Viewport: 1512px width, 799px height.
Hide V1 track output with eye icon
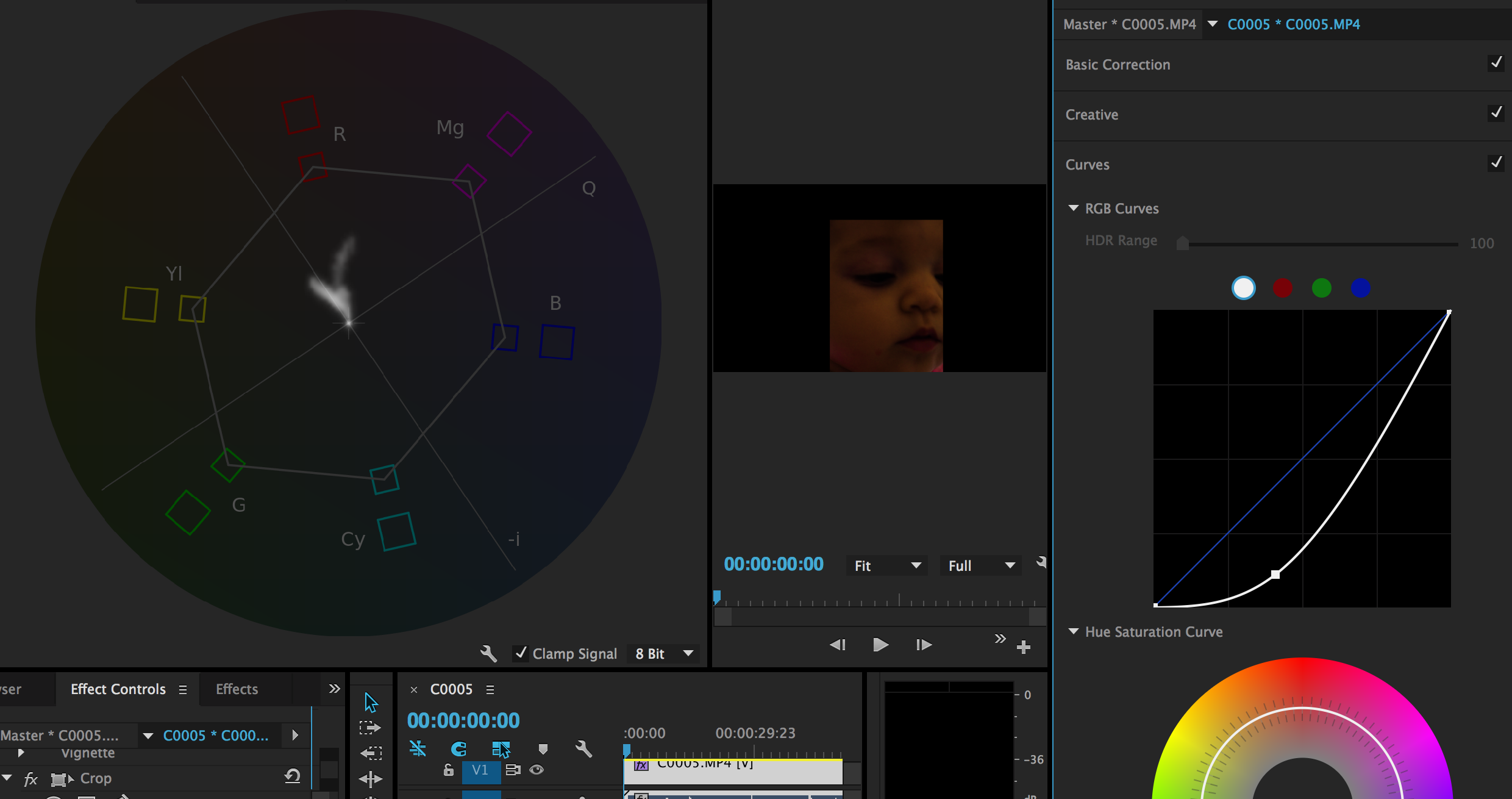point(537,770)
